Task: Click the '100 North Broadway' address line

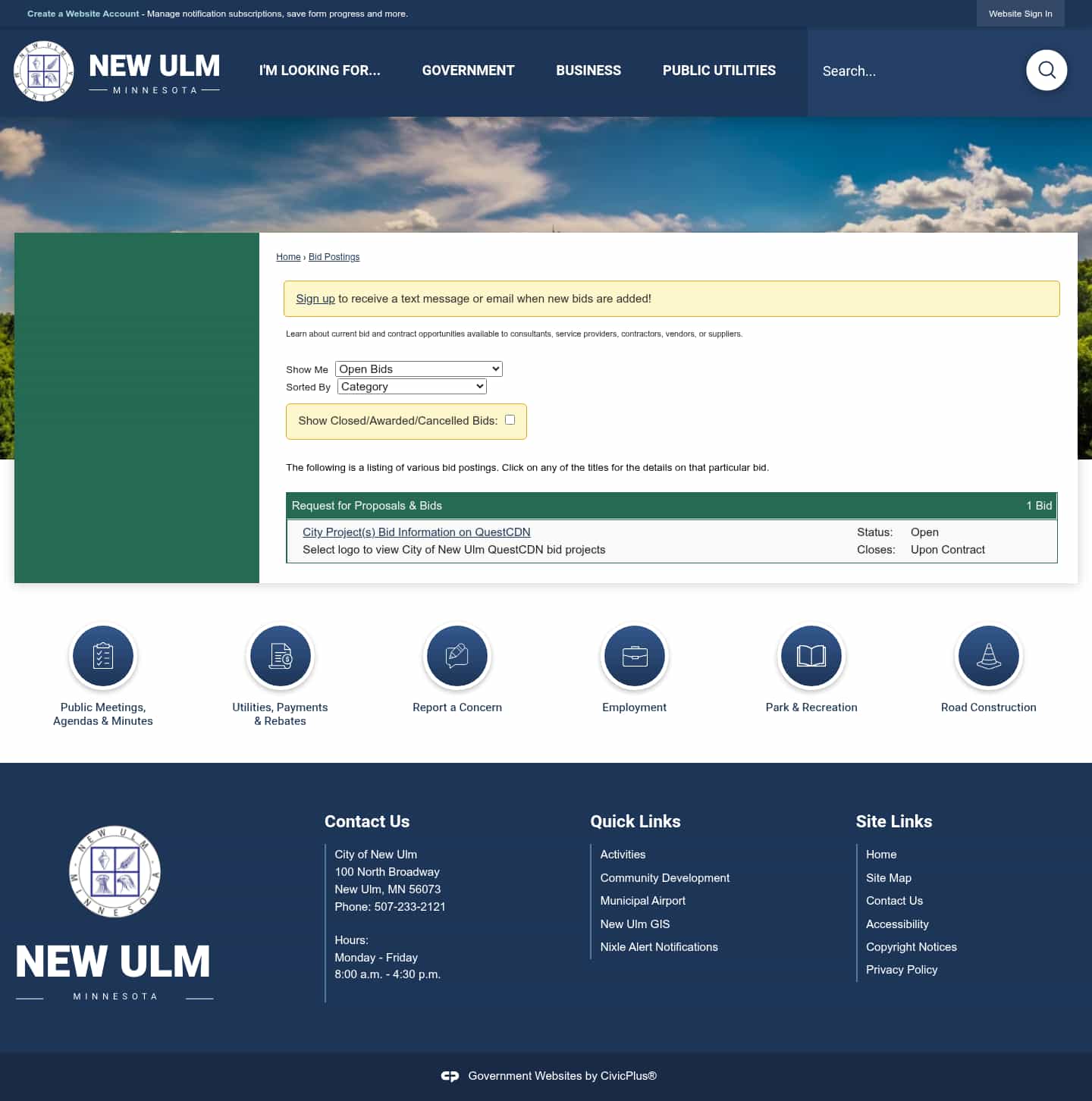Action: point(388,872)
